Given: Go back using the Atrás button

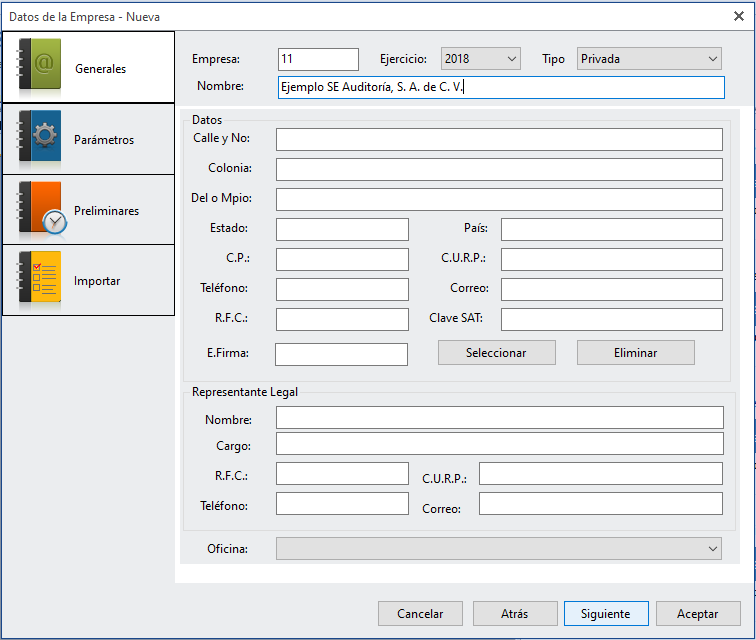Looking at the screenshot, I should (x=514, y=614).
